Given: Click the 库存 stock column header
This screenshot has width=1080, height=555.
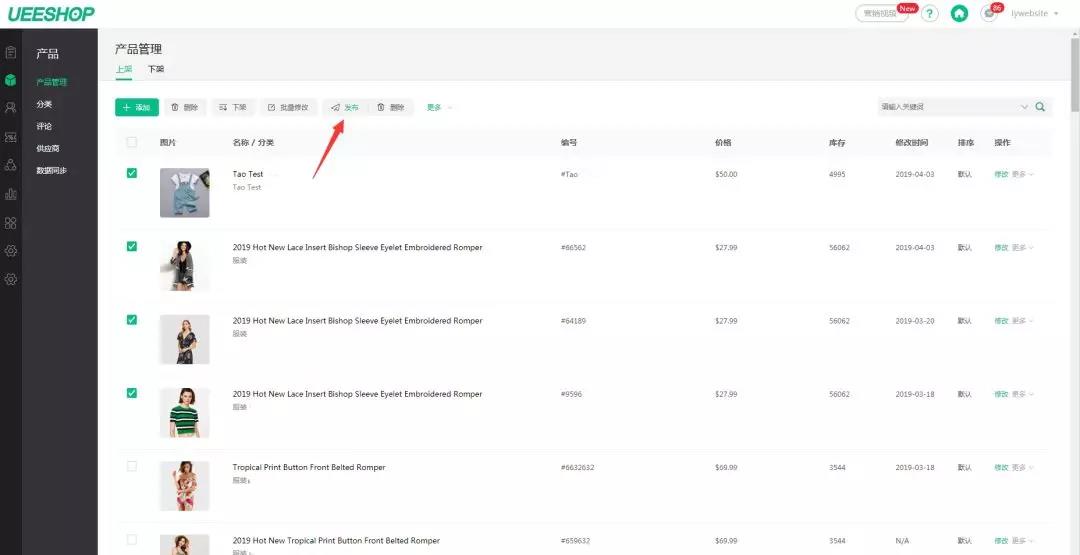Looking at the screenshot, I should click(837, 143).
